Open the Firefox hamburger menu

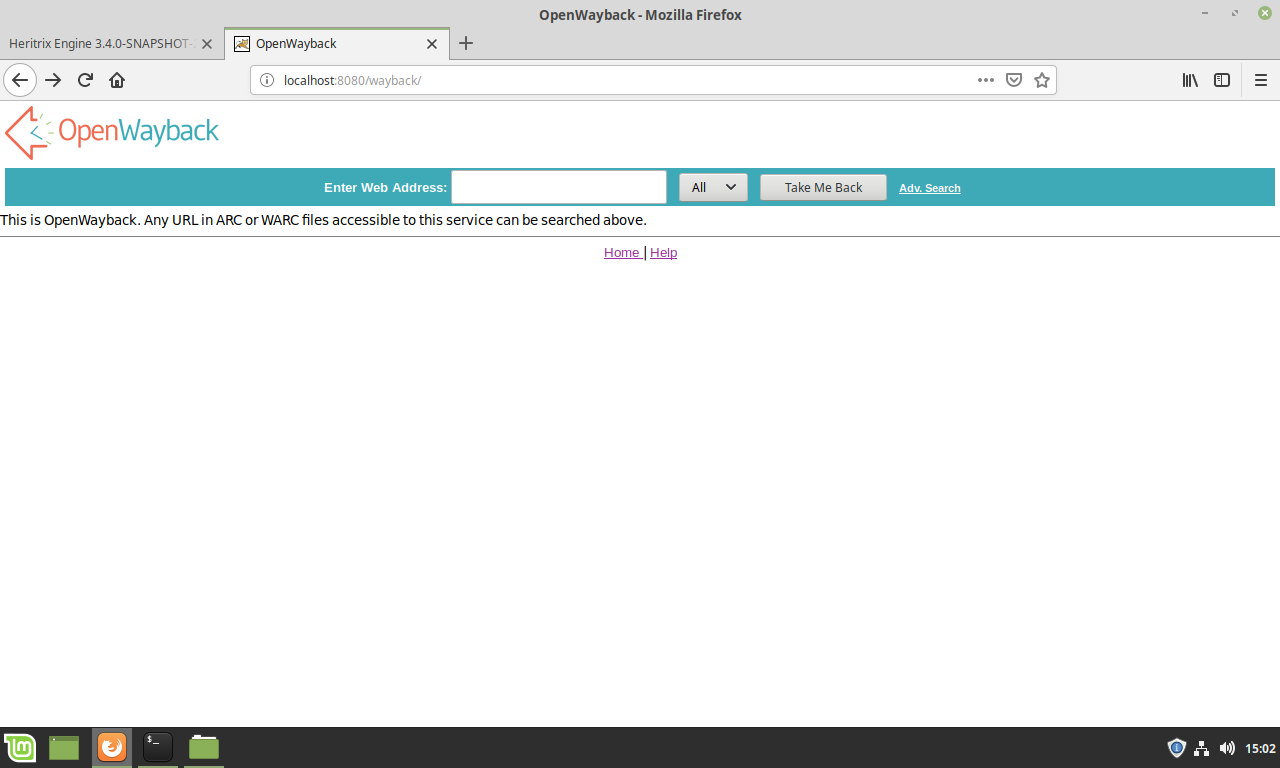[x=1261, y=80]
